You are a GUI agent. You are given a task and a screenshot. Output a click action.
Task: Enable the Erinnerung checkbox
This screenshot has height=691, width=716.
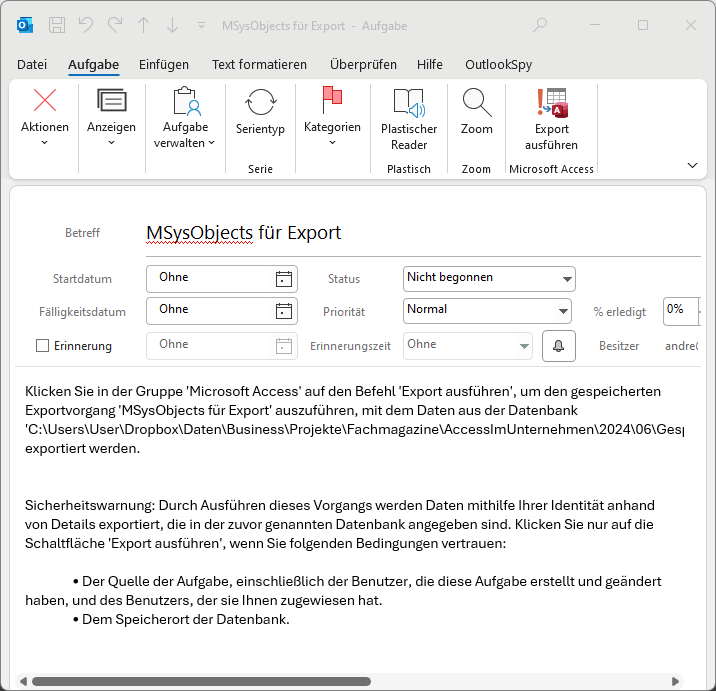pos(42,345)
